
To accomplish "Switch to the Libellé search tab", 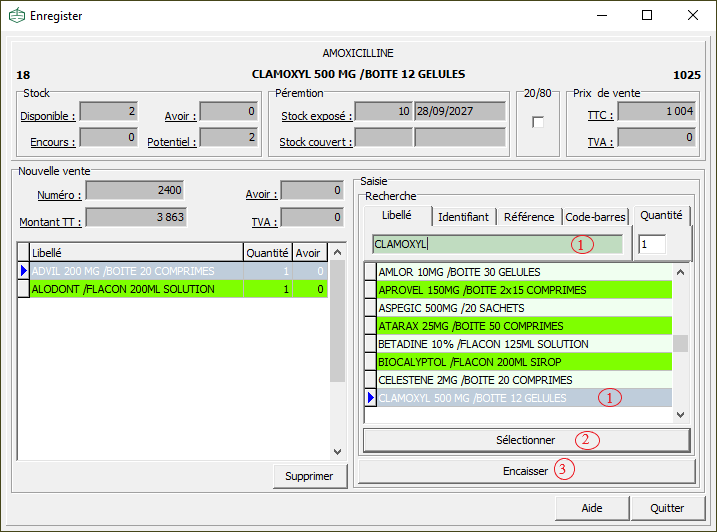I will [397, 215].
